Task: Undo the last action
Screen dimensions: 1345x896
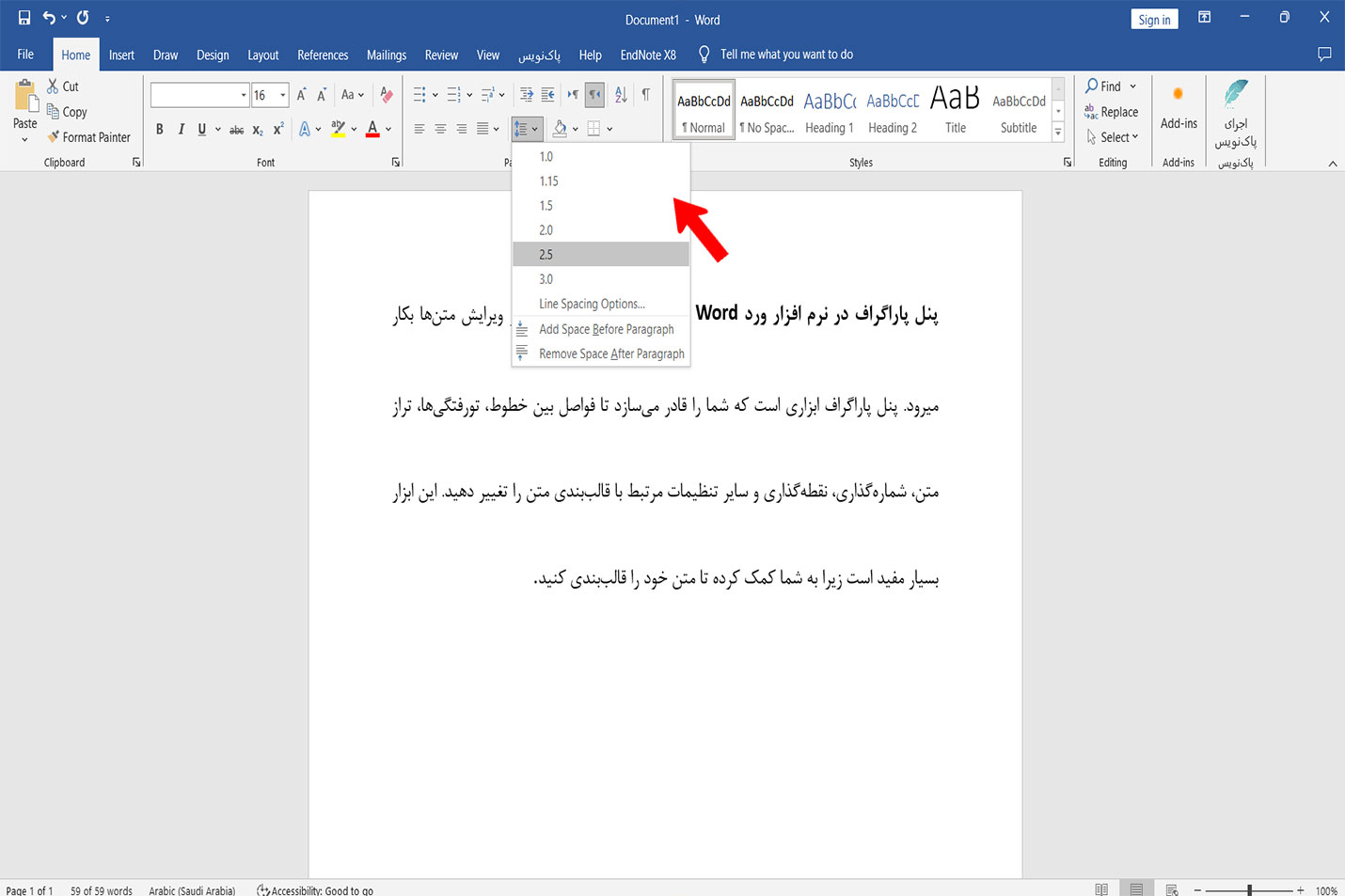Action: 49,18
